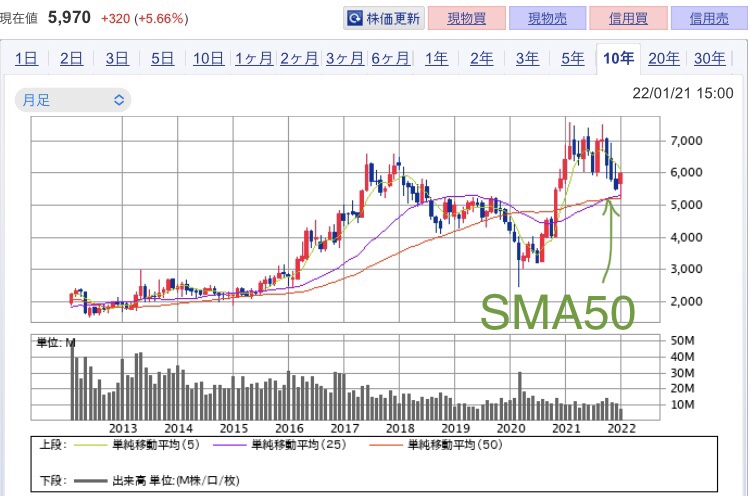Click the 2,000 price axis label

click(x=686, y=301)
